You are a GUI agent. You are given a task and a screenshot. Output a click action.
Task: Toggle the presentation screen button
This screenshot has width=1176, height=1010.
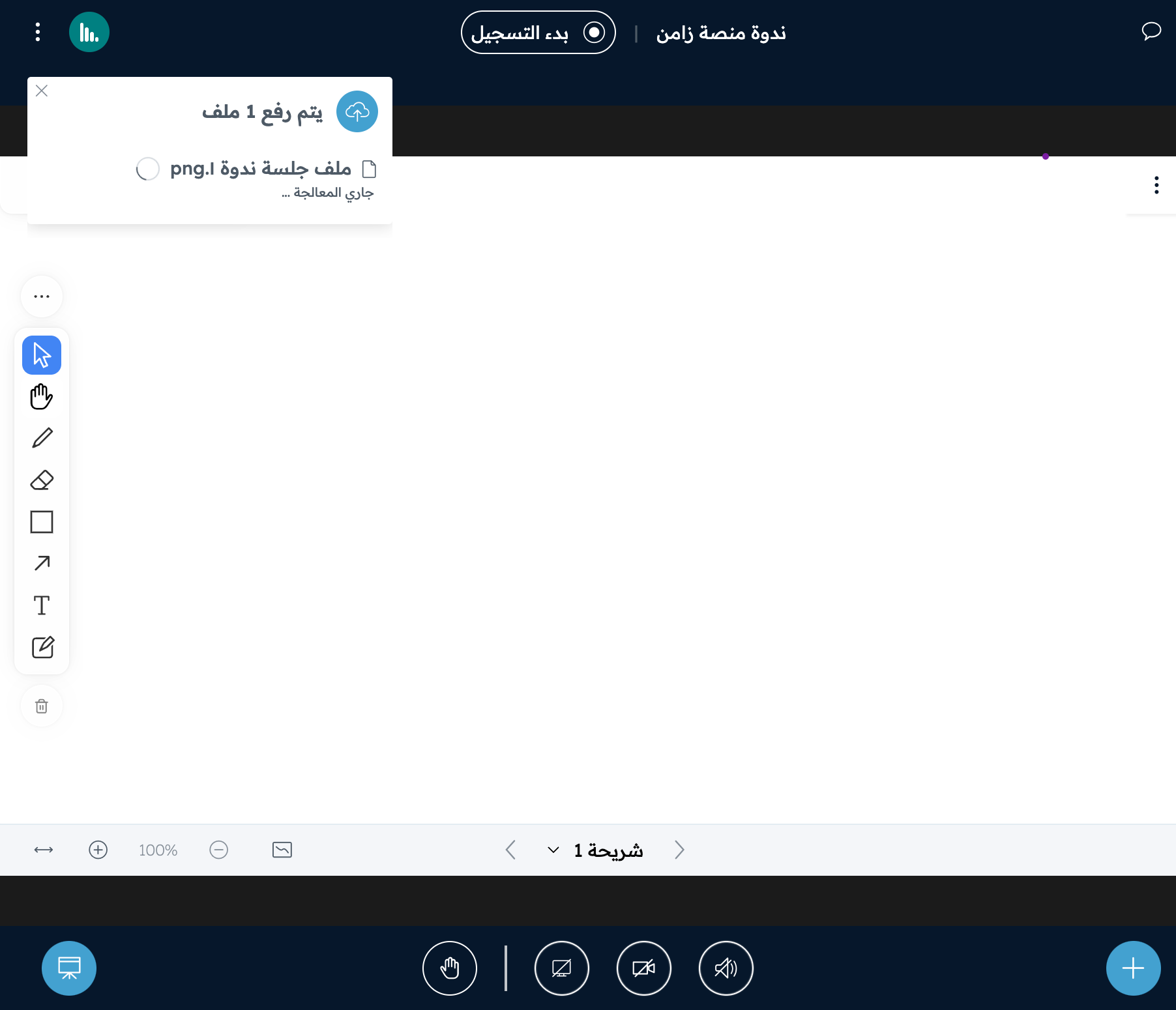[69, 968]
